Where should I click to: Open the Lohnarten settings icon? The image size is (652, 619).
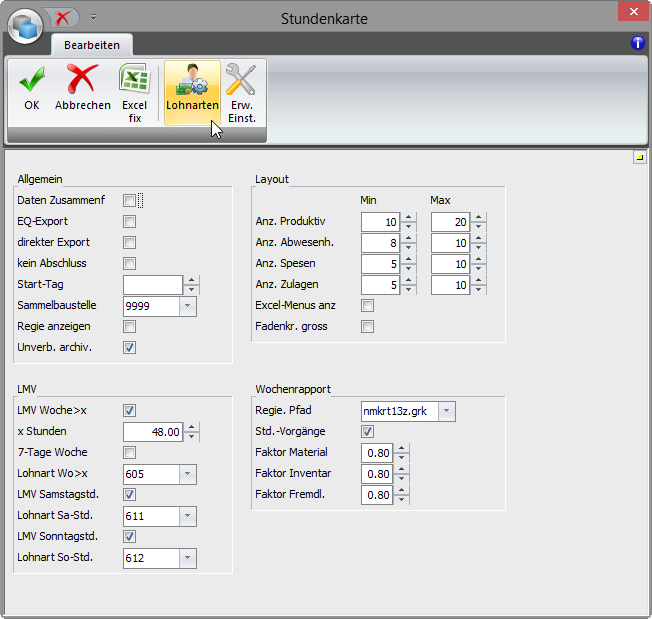[192, 80]
